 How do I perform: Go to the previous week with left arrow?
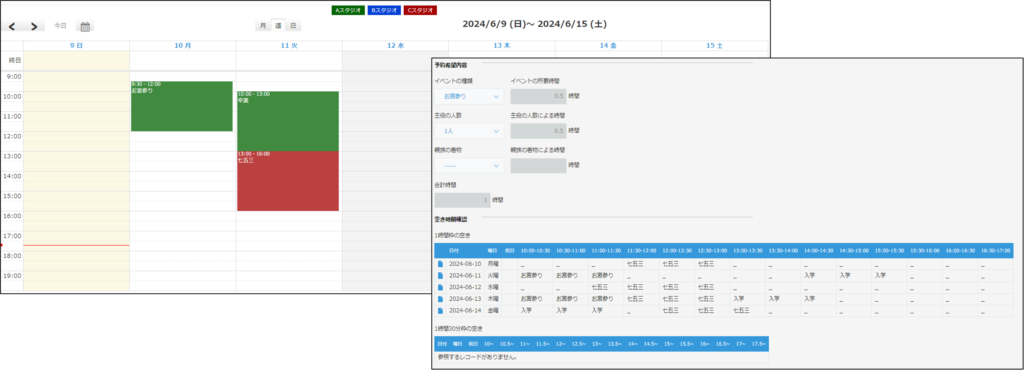[x=12, y=26]
